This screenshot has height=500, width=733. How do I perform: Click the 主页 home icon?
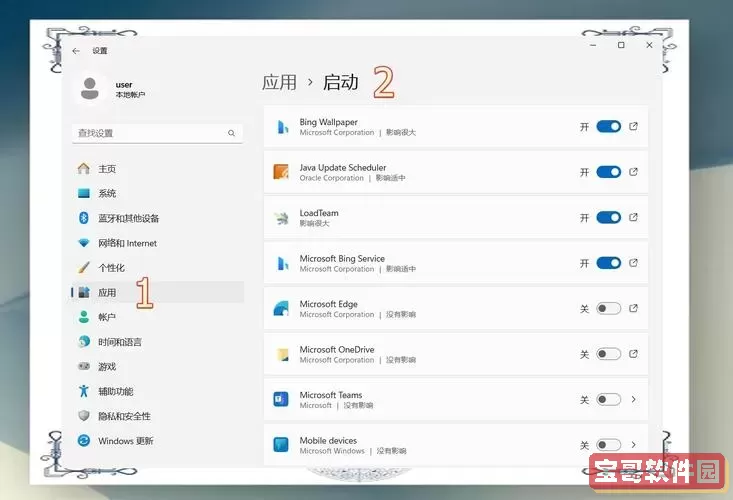click(84, 168)
